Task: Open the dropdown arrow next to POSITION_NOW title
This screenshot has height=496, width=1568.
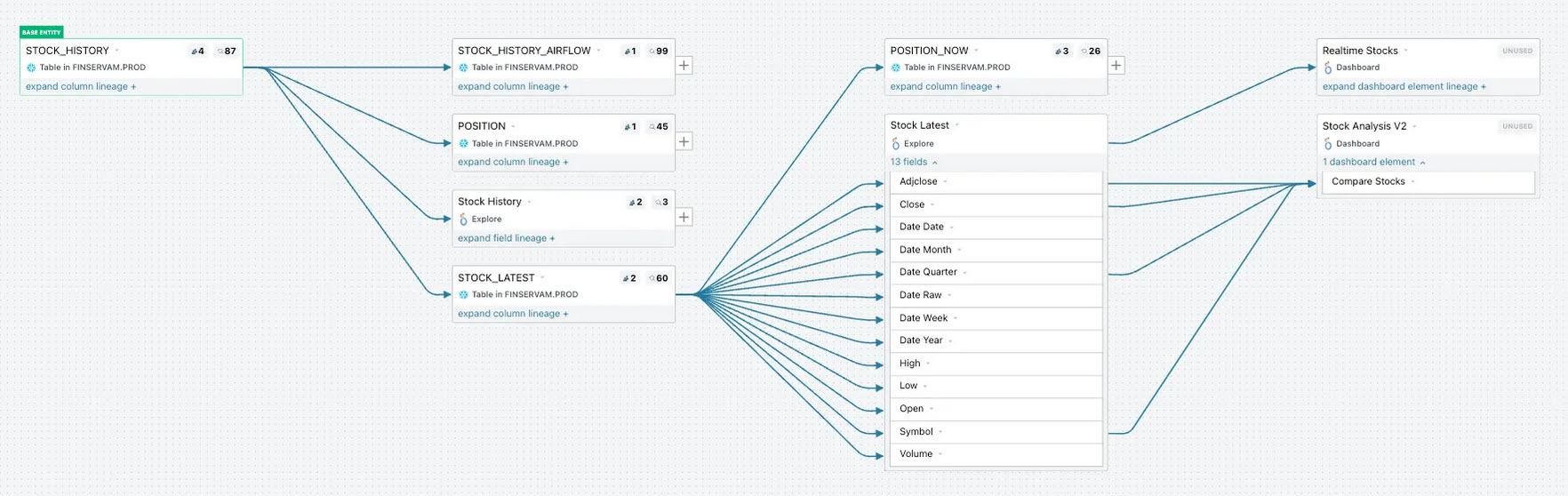Action: (976, 51)
